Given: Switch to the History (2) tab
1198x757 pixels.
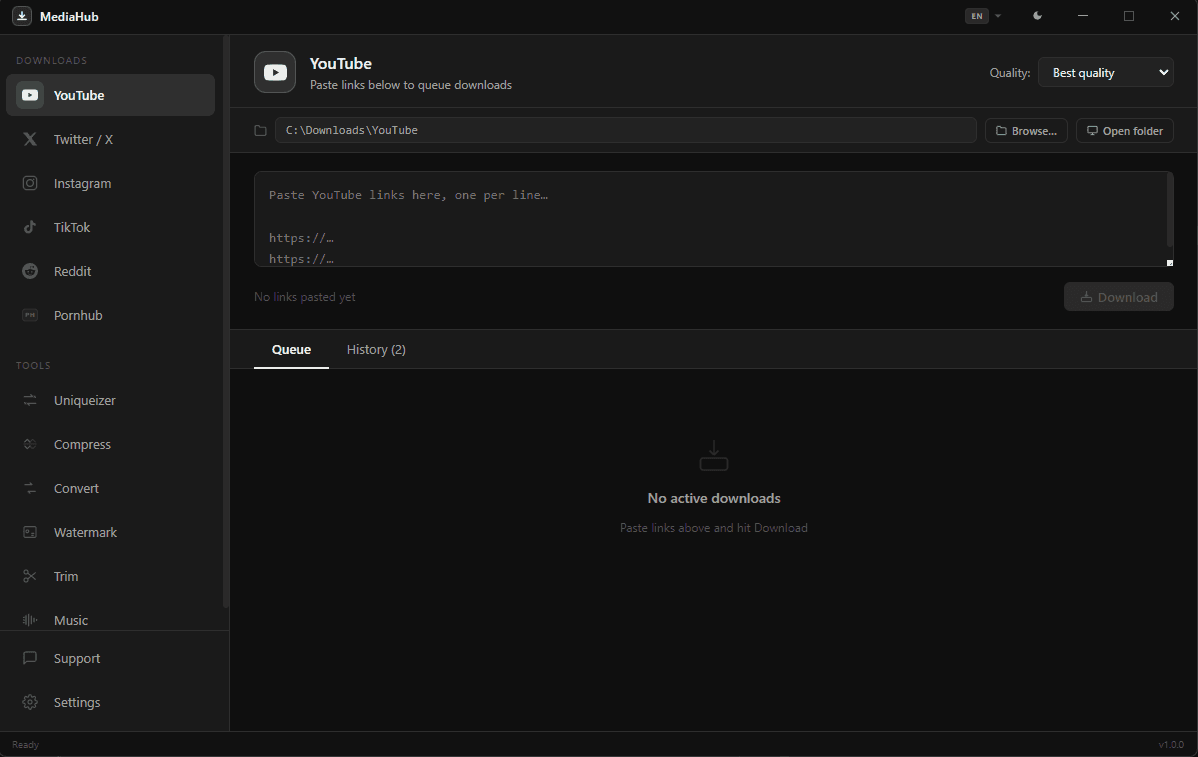Looking at the screenshot, I should [376, 349].
